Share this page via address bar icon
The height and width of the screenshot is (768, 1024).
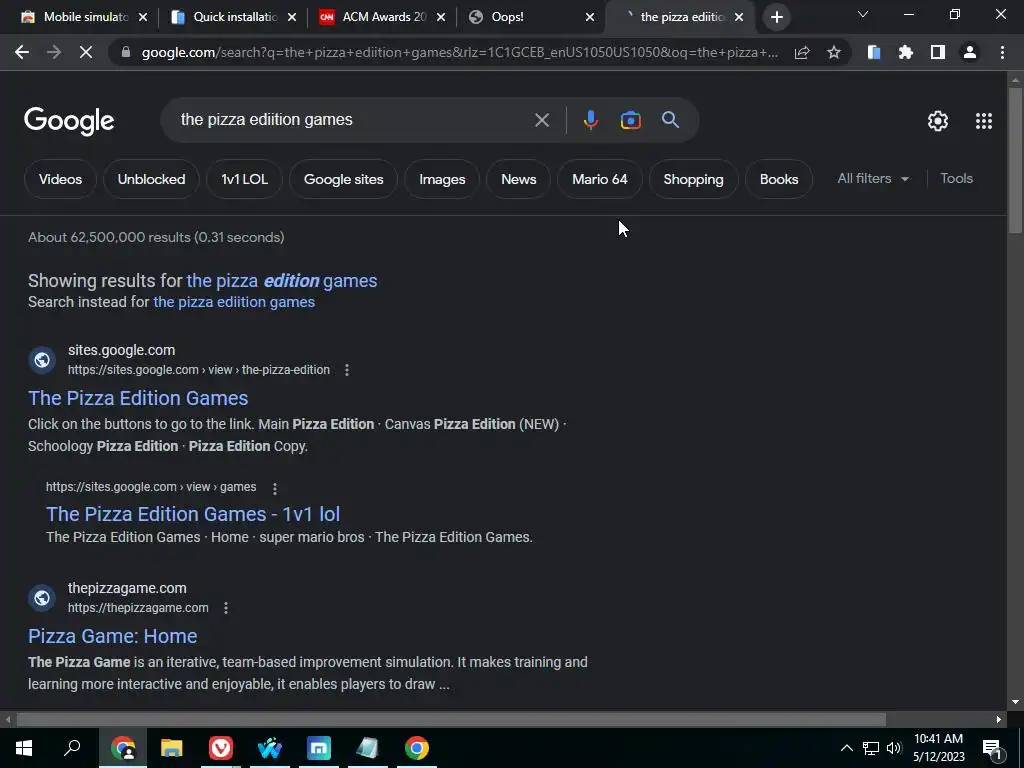802,52
